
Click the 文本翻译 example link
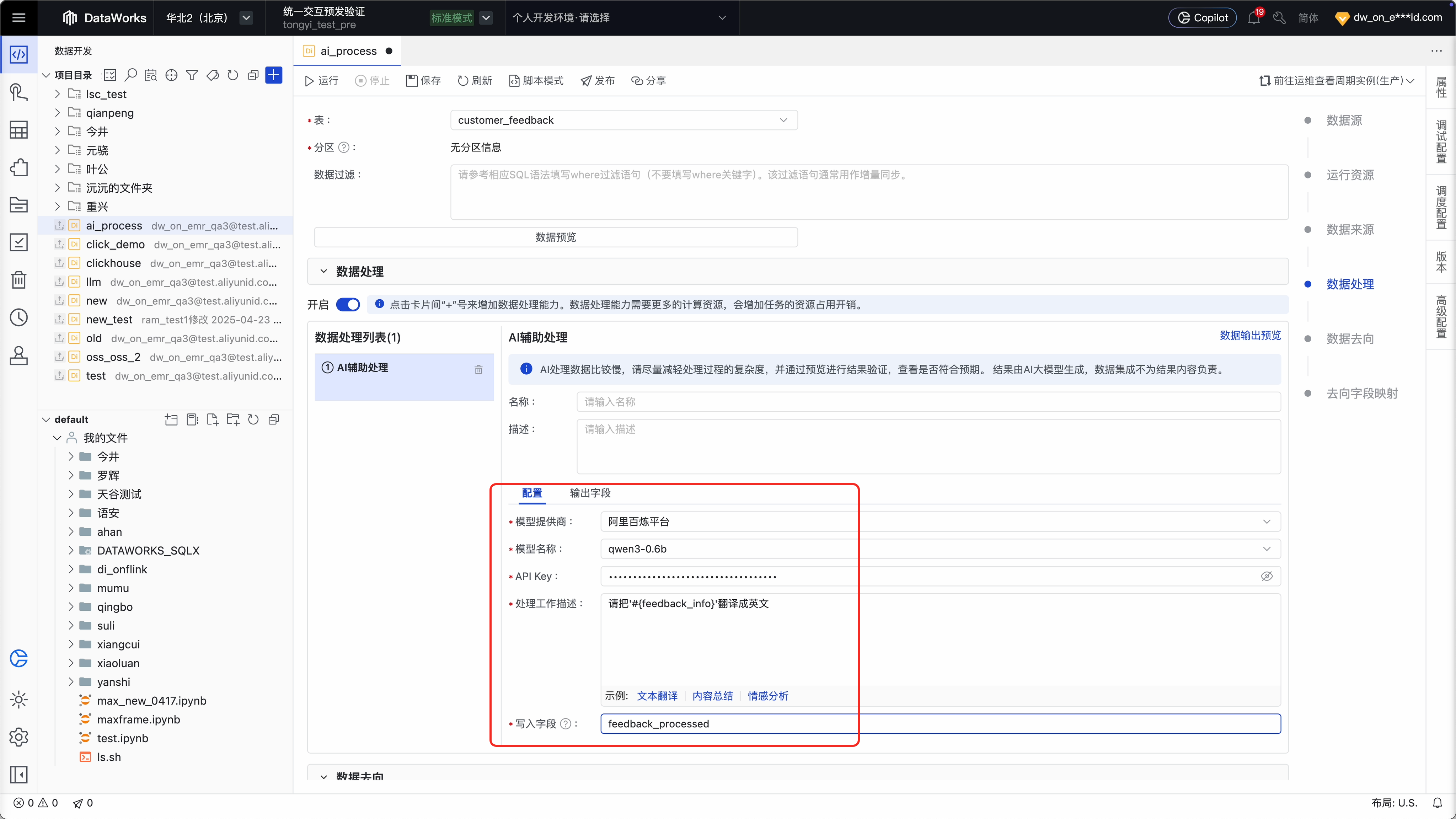[657, 696]
